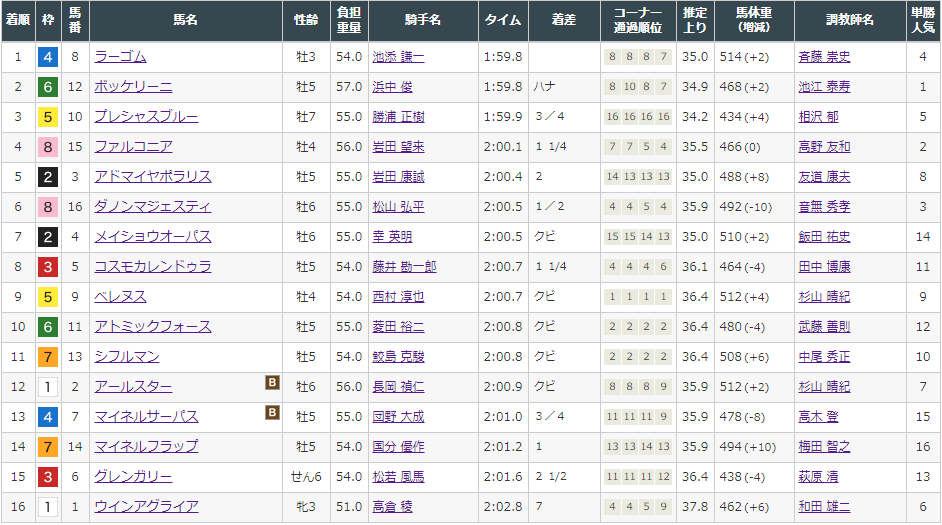
Task: Select jockey 団野 大成
Action: coord(398,417)
